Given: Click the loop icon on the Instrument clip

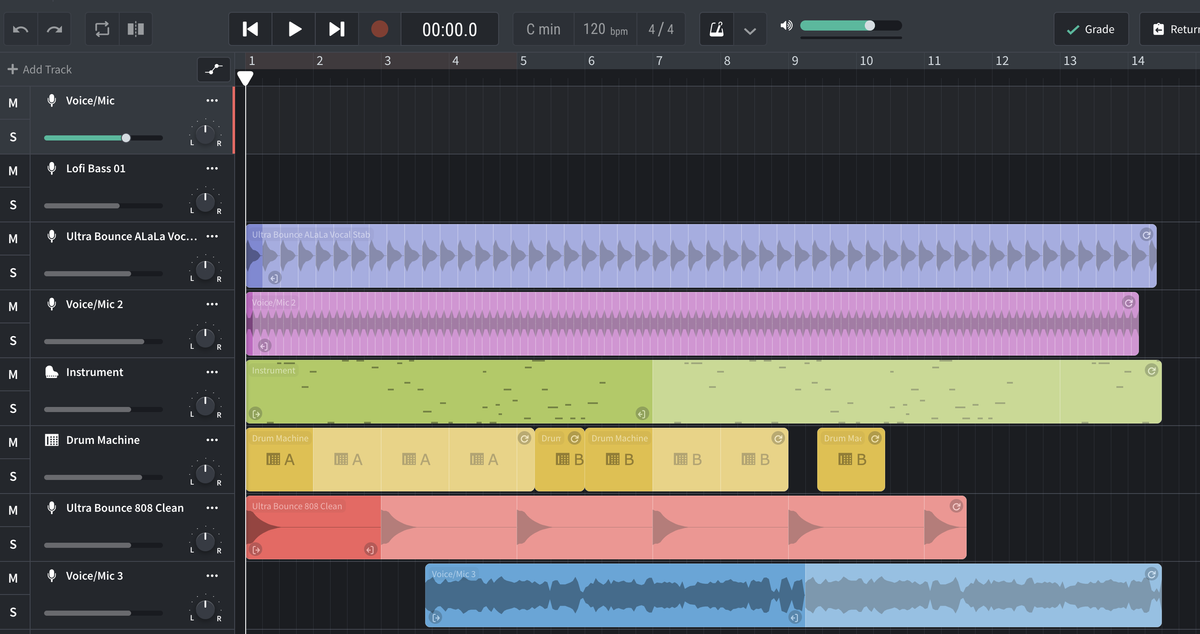Looking at the screenshot, I should [1151, 370].
